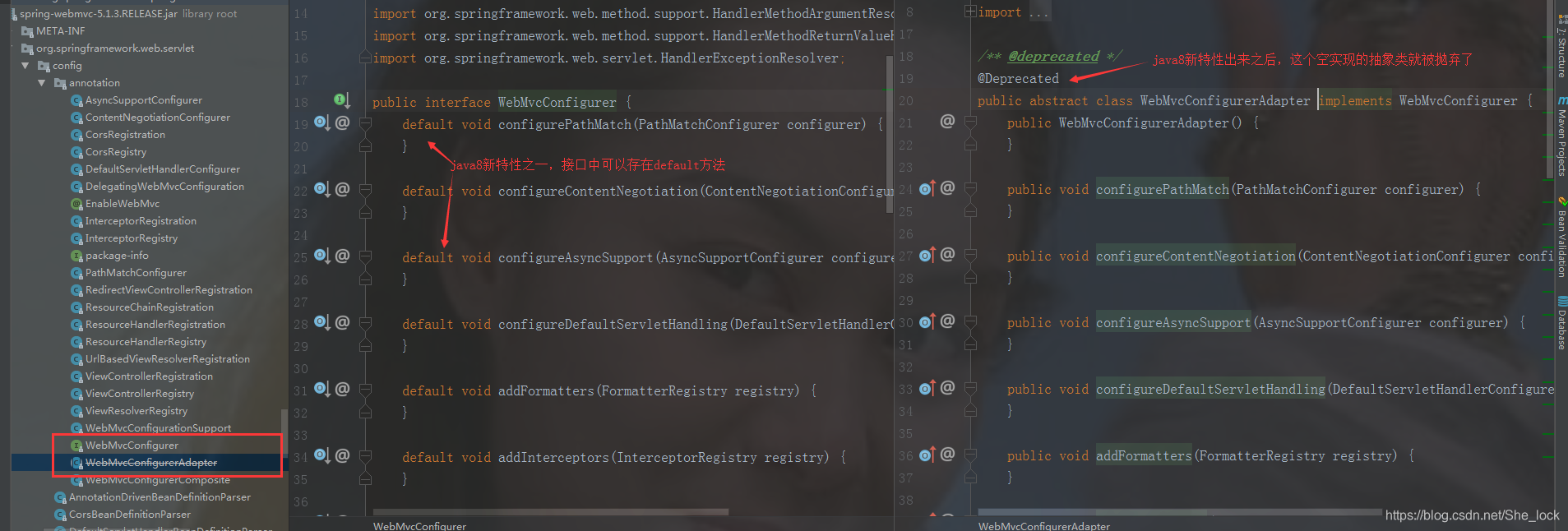
Task: Click the override gutter icon on public configureContentNegotiation
Action: click(x=927, y=255)
